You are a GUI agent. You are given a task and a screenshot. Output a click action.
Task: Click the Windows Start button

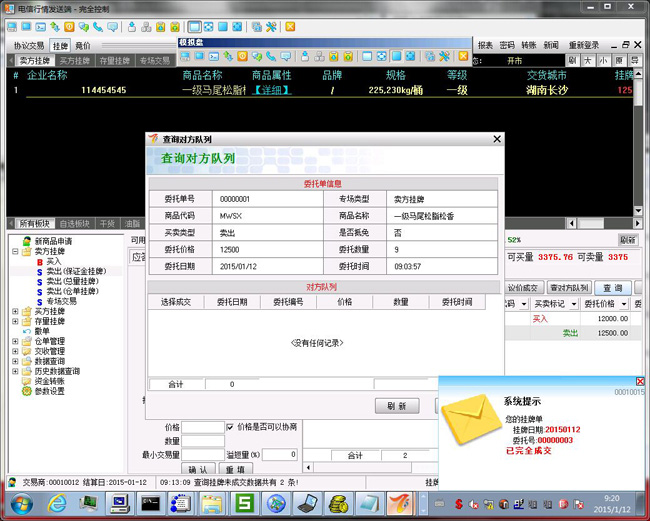[22, 504]
